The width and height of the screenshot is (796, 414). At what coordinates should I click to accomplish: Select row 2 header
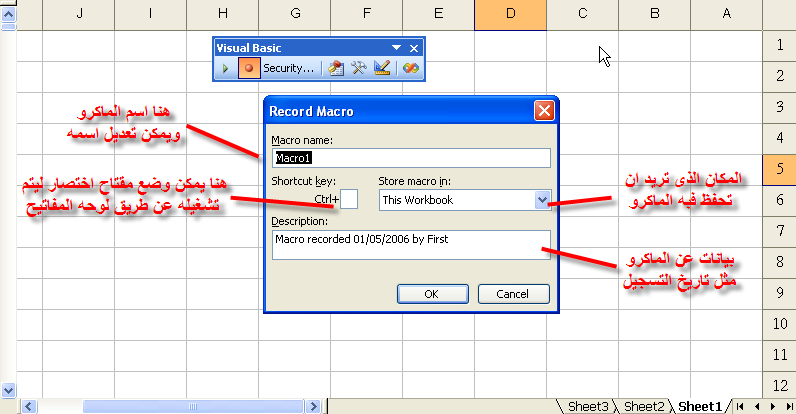point(779,77)
